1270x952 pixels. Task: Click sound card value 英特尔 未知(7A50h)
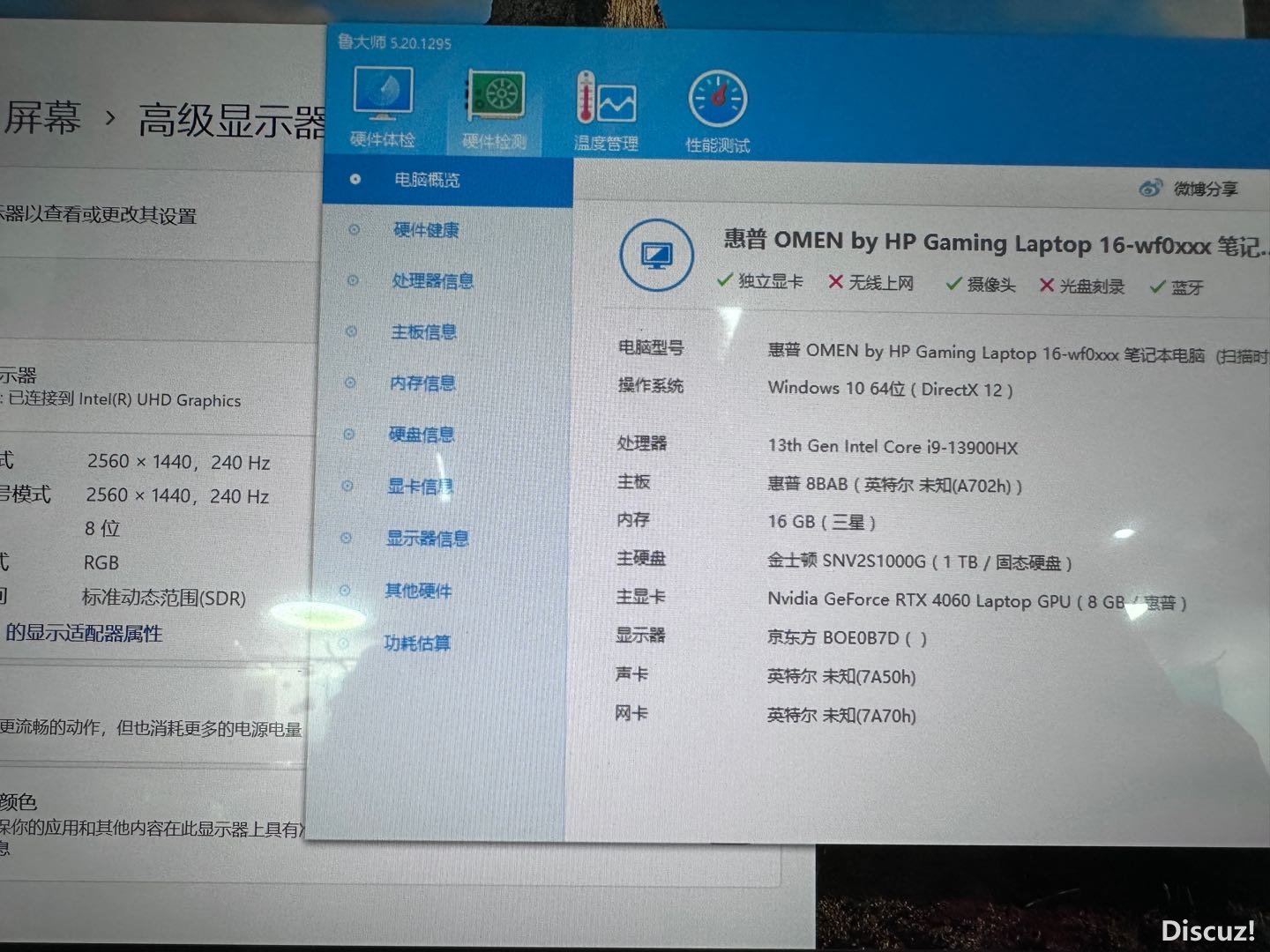tap(841, 677)
